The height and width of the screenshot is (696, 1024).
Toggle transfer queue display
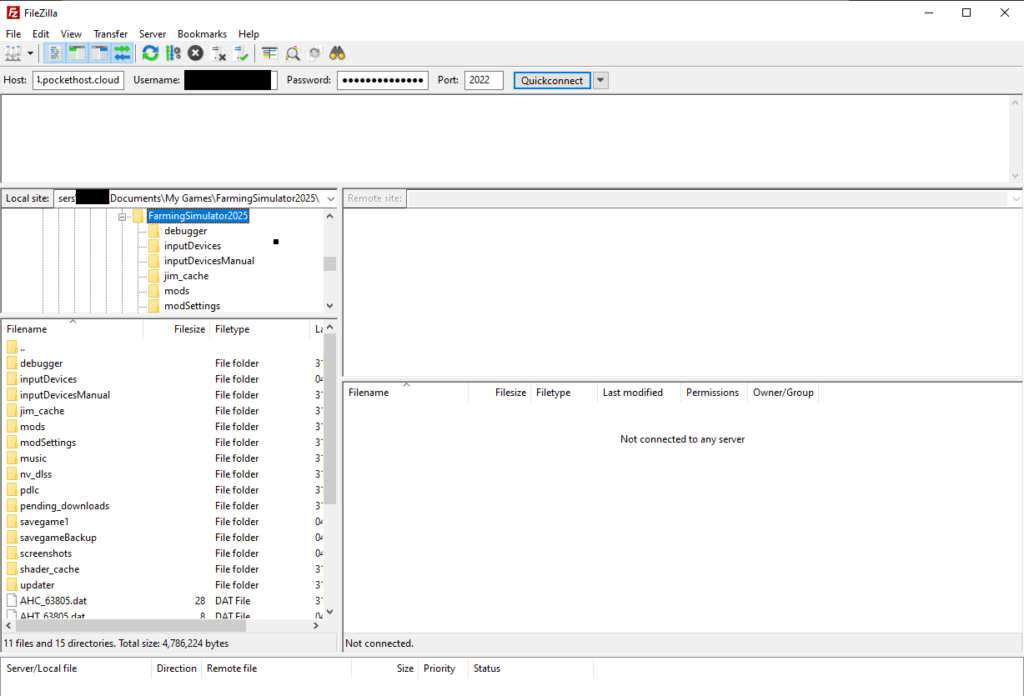pyautogui.click(x=122, y=53)
